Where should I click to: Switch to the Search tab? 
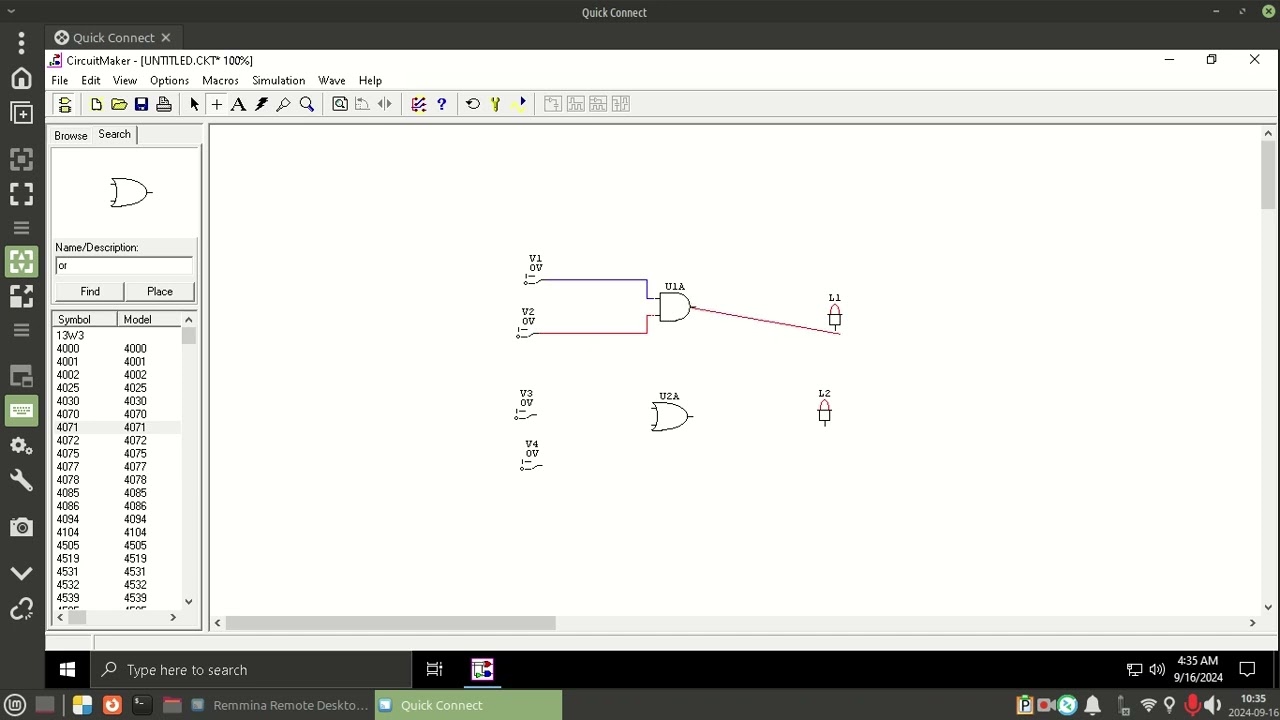114,134
